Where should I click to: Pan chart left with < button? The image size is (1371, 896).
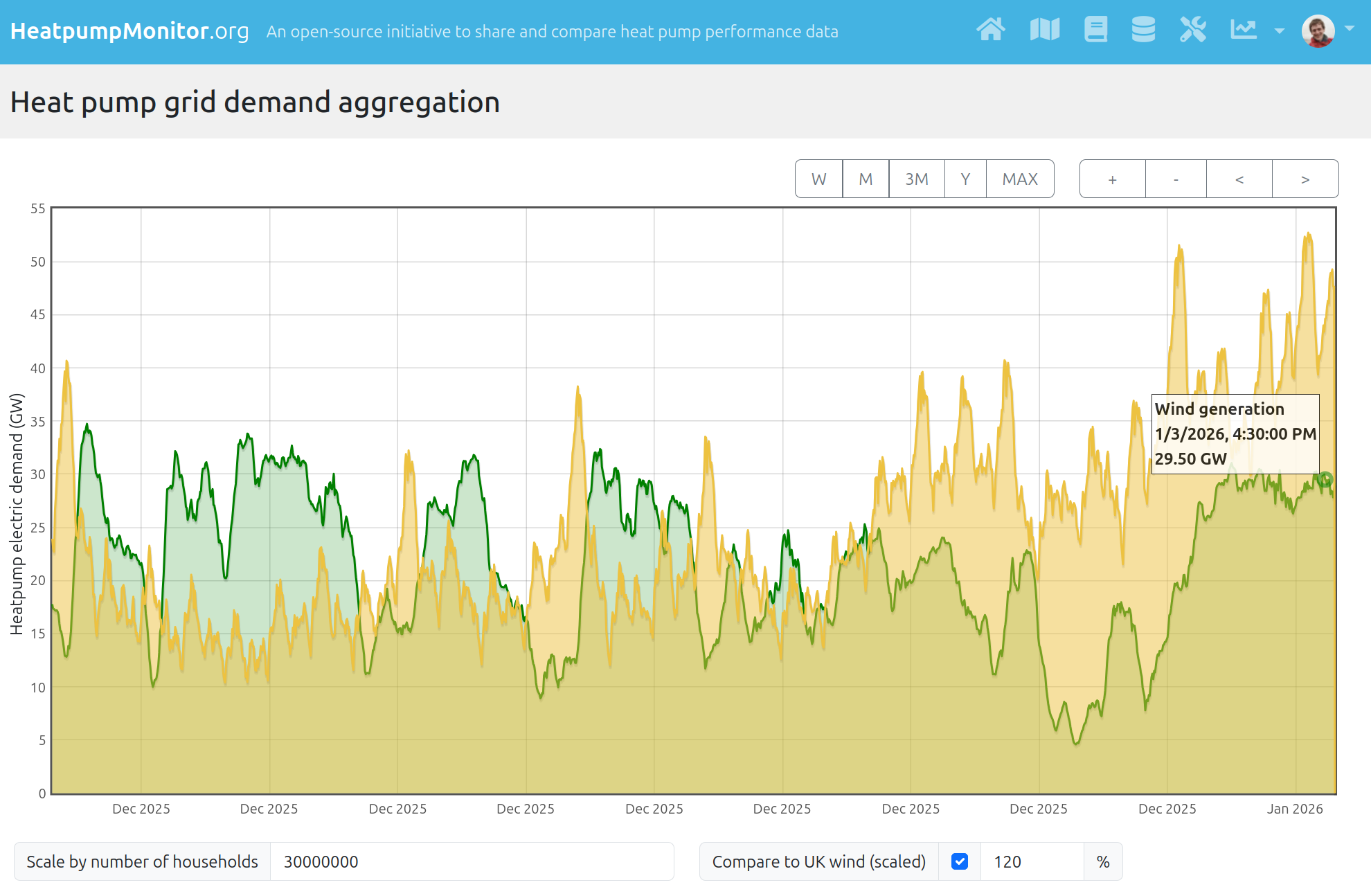point(1239,179)
